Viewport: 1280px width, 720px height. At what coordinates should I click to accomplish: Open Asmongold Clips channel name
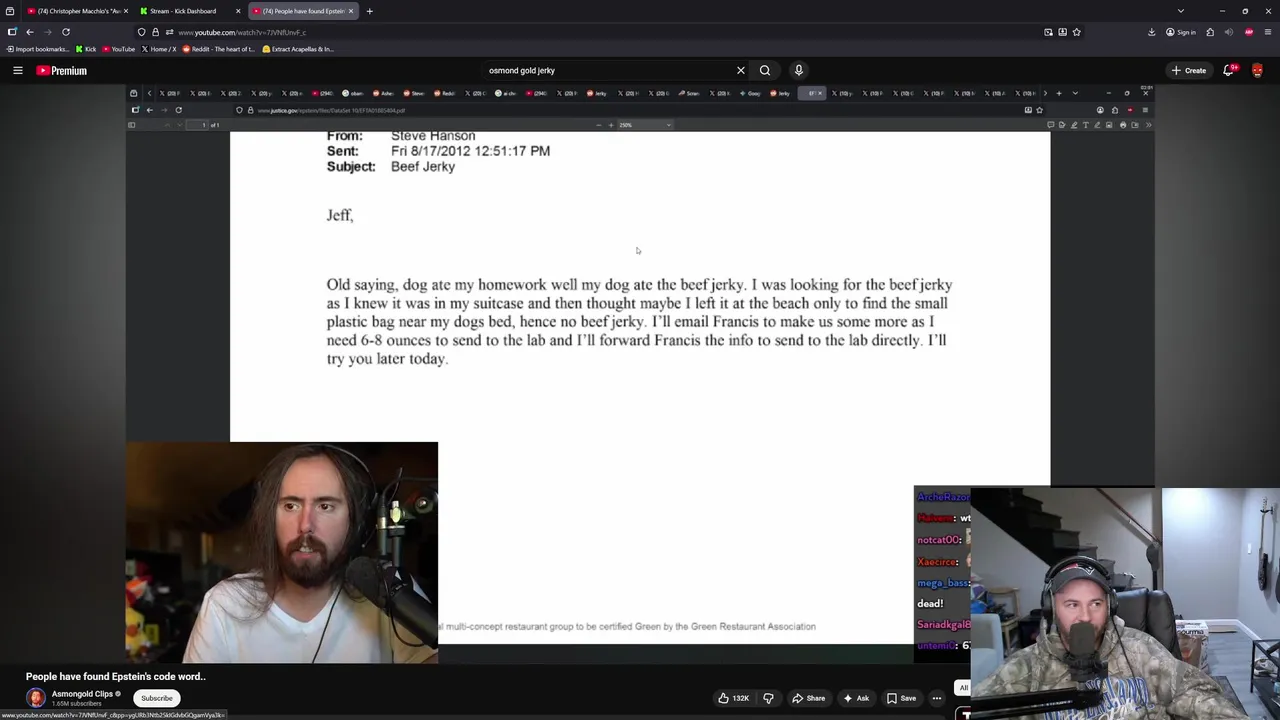coord(82,694)
